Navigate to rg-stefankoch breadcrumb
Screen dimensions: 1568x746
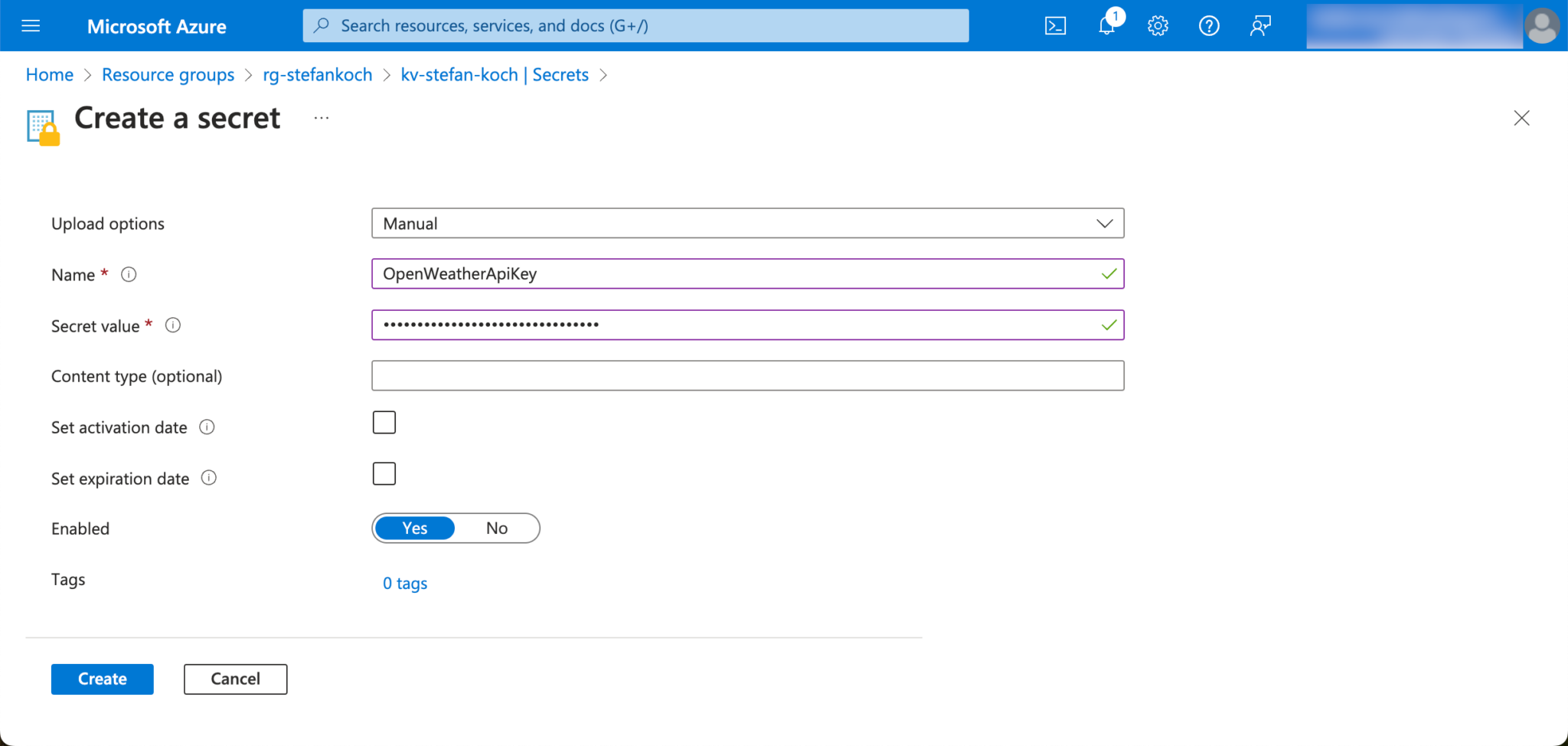click(x=317, y=75)
